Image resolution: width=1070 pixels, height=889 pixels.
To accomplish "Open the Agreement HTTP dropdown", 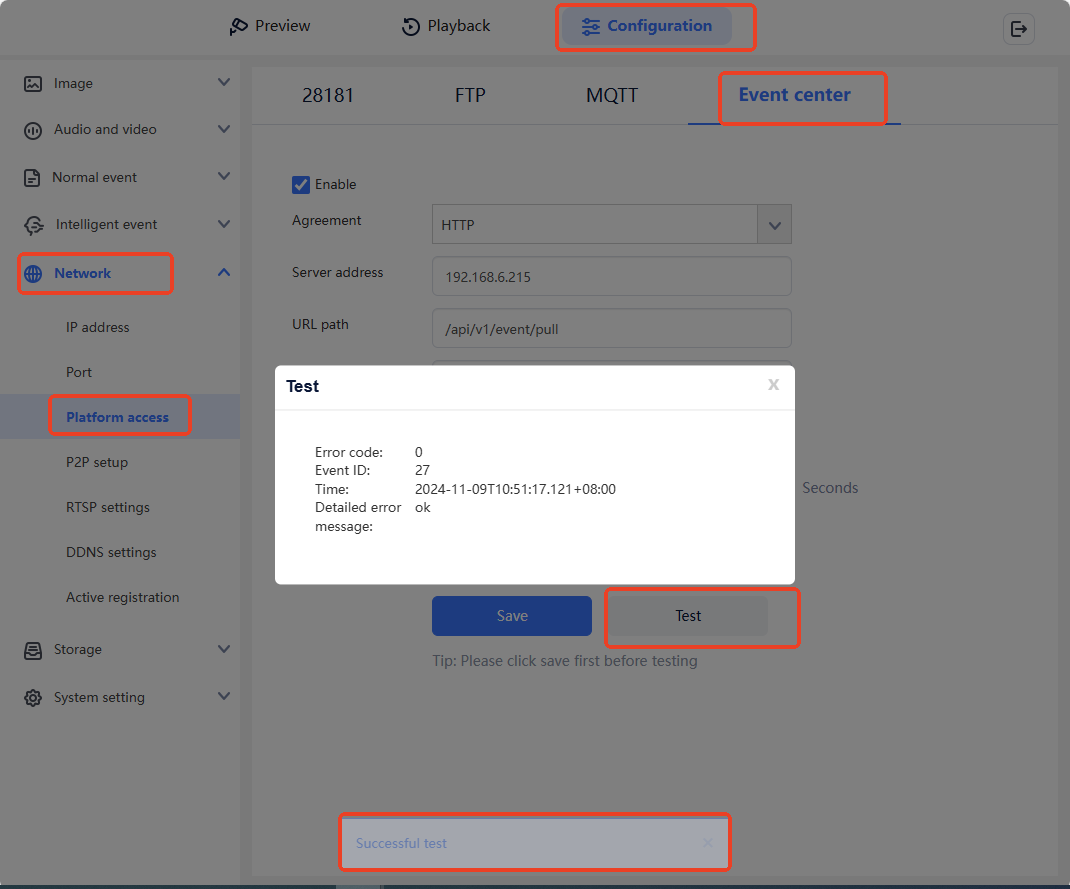I will click(774, 225).
